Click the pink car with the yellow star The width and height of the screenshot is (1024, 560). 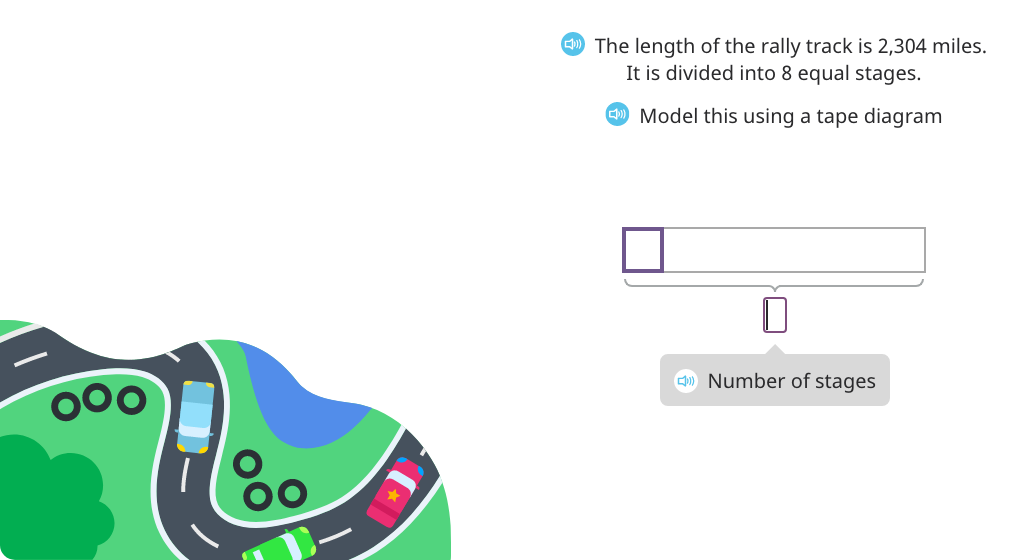(396, 491)
